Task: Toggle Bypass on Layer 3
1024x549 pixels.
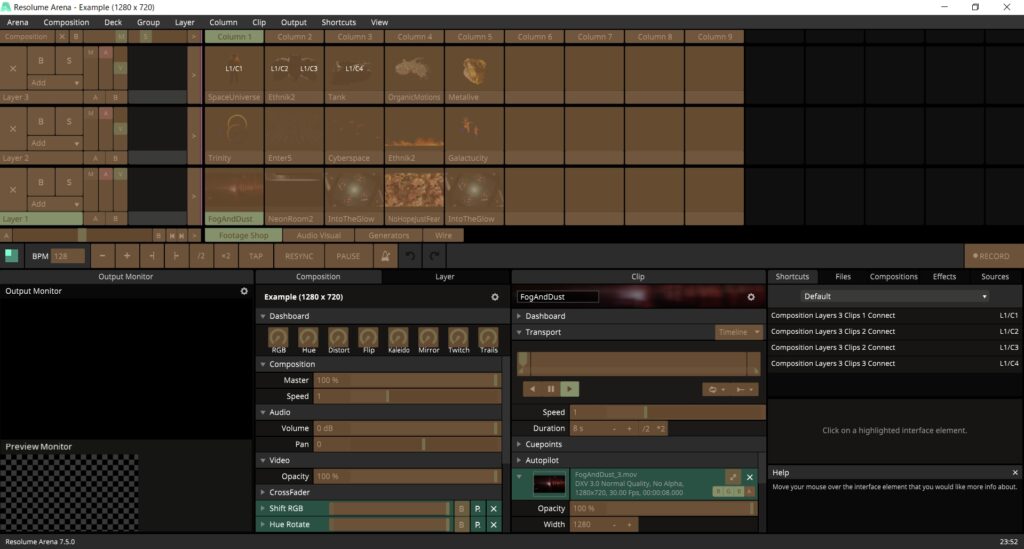Action: [x=40, y=61]
